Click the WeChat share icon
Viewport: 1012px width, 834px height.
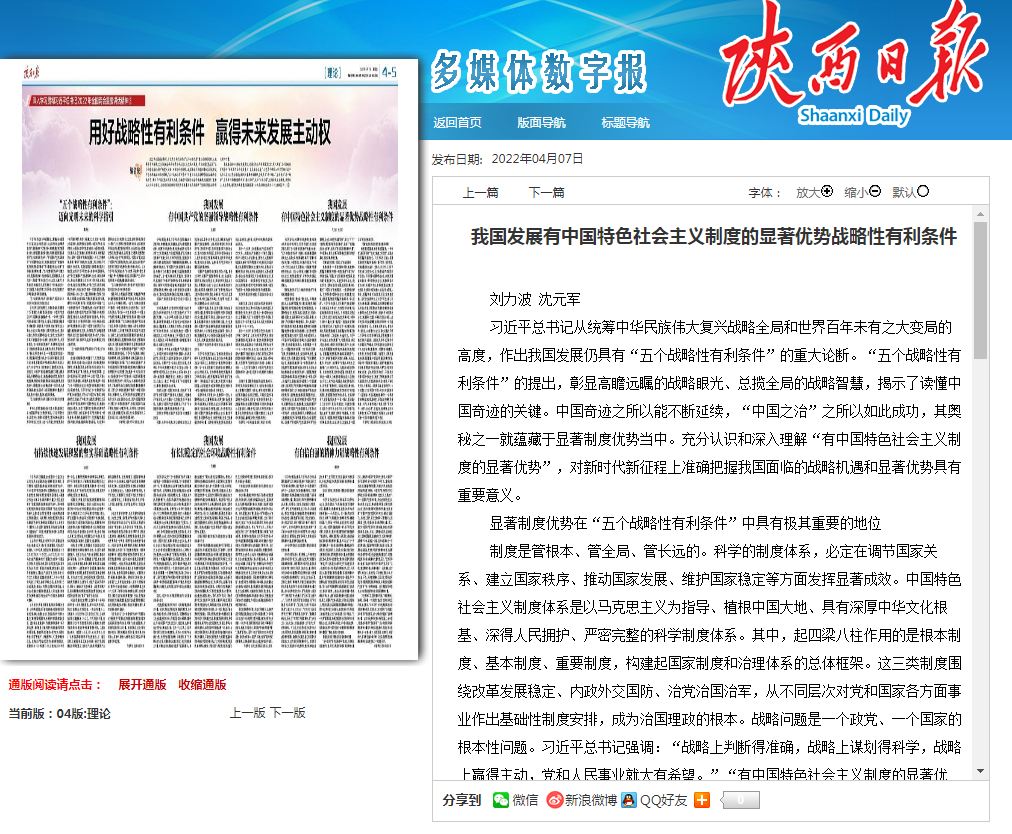(x=500, y=800)
